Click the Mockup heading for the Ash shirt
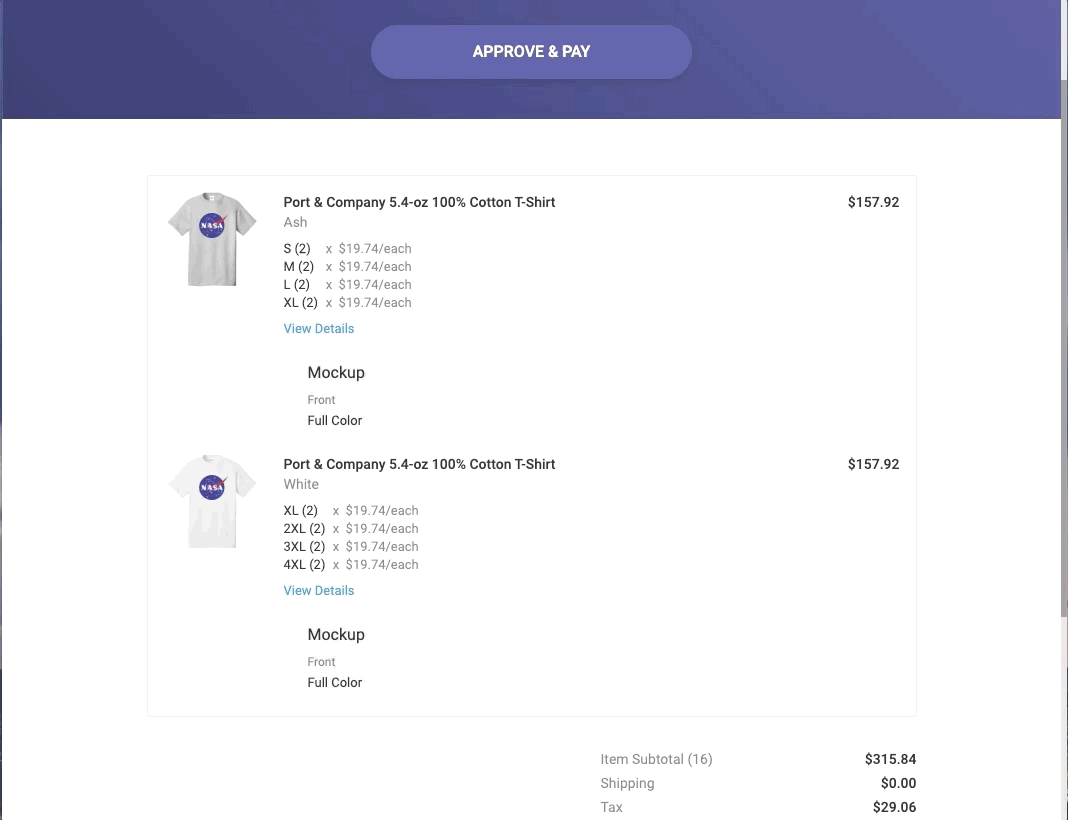 pos(336,372)
